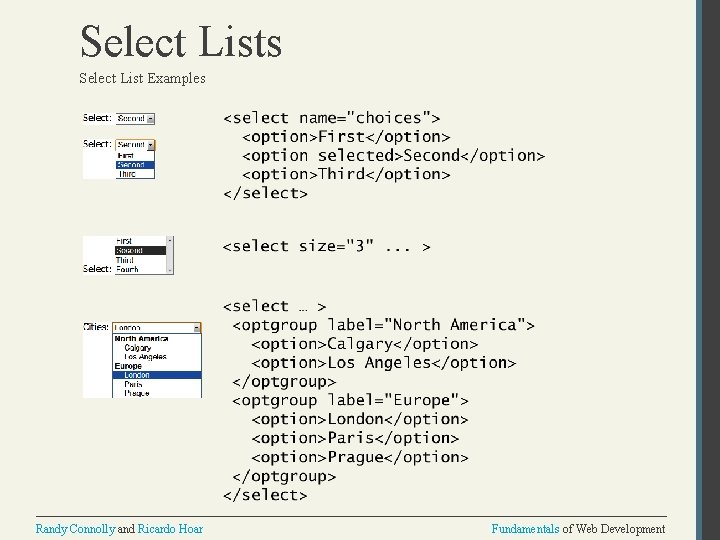Select 'Fourth' in the size 3 listbox

click(140, 269)
